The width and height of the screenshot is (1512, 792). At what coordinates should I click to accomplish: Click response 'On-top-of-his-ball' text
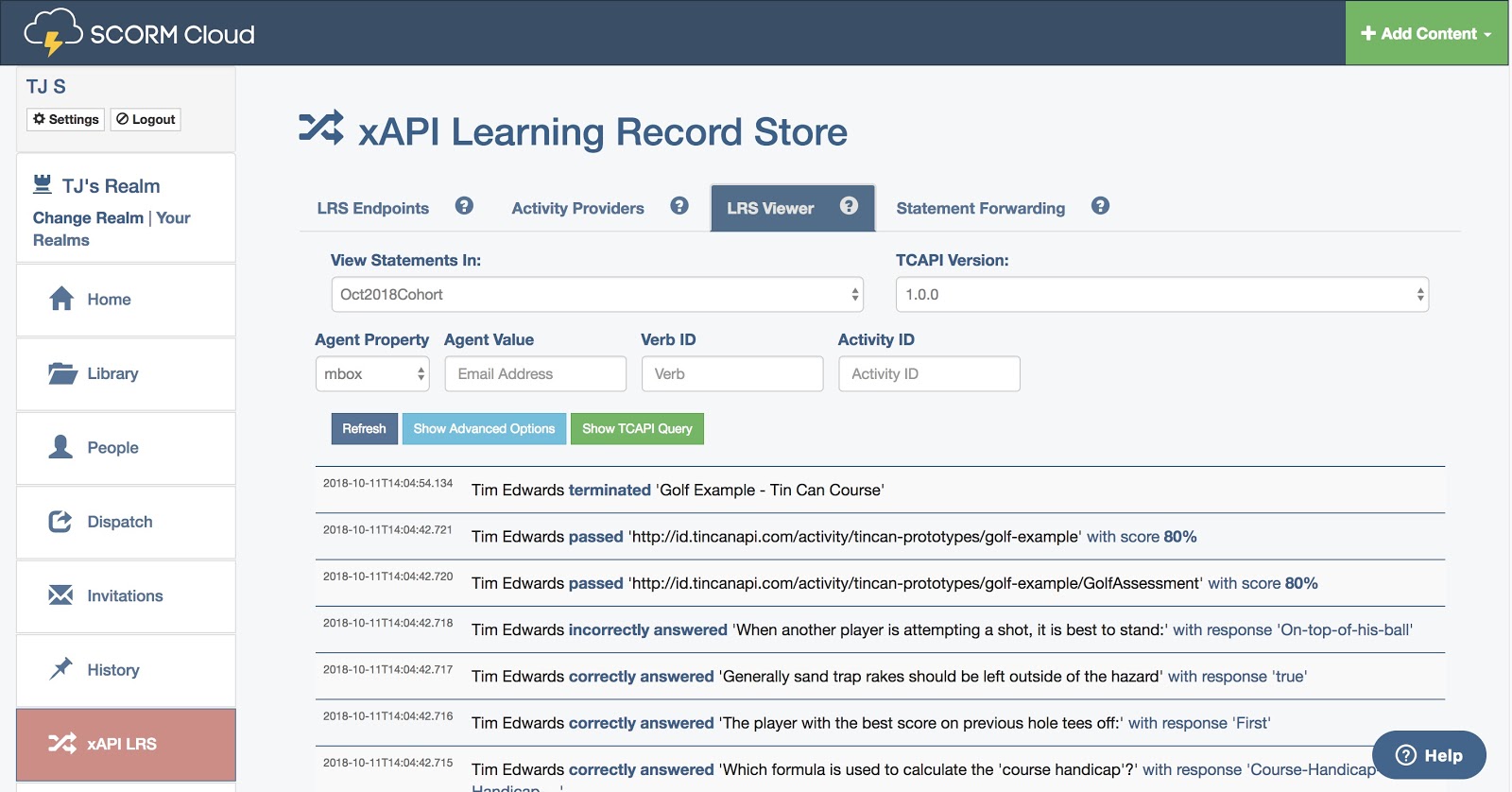[x=1345, y=630]
